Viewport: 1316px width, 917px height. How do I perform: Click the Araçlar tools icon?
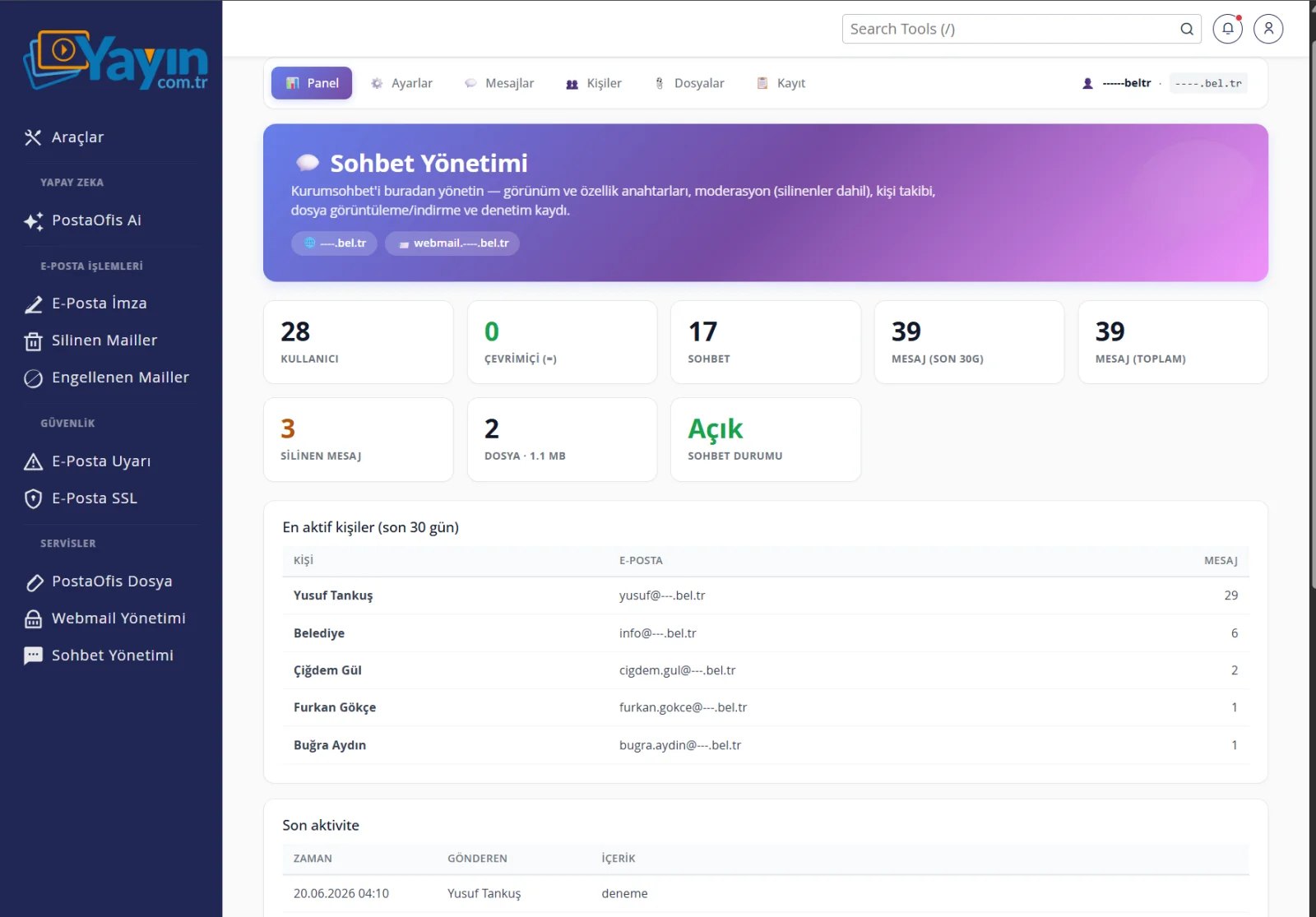[x=33, y=137]
